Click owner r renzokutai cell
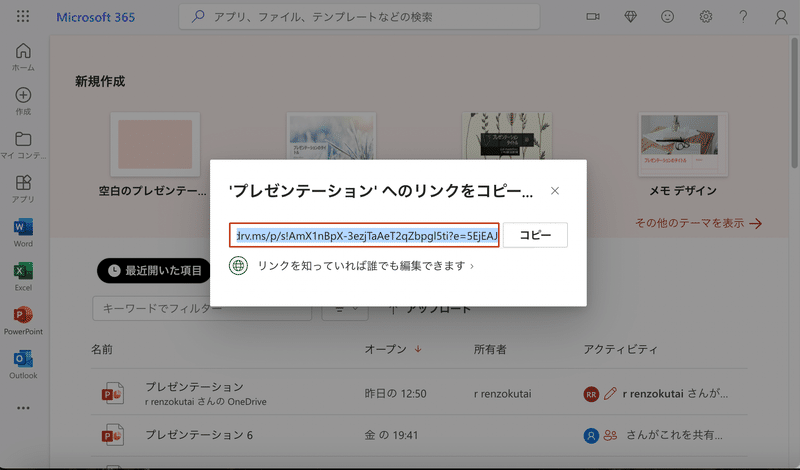Image resolution: width=800 pixels, height=470 pixels. click(x=503, y=393)
